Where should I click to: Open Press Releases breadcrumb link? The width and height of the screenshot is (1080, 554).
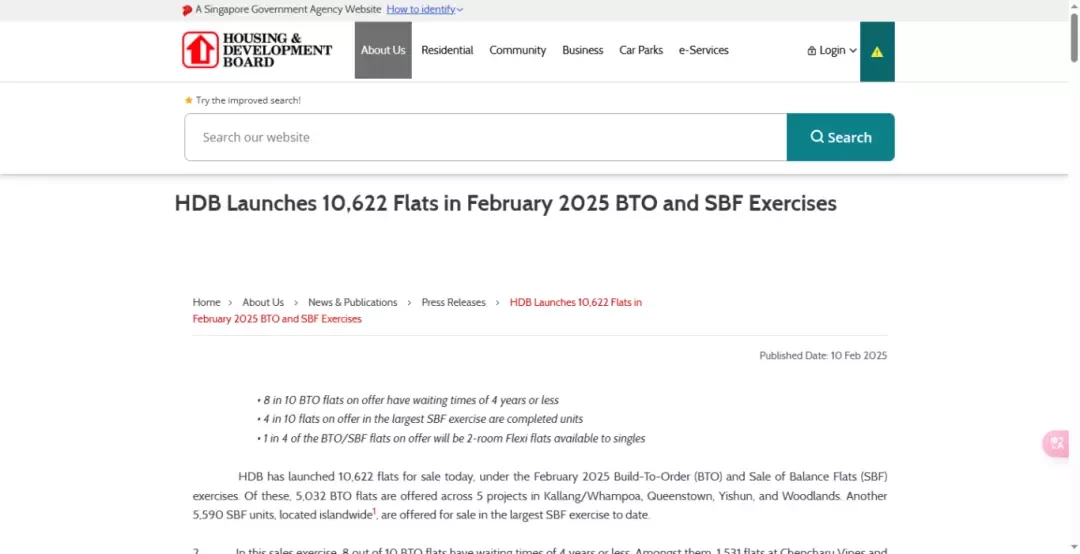[x=453, y=302]
